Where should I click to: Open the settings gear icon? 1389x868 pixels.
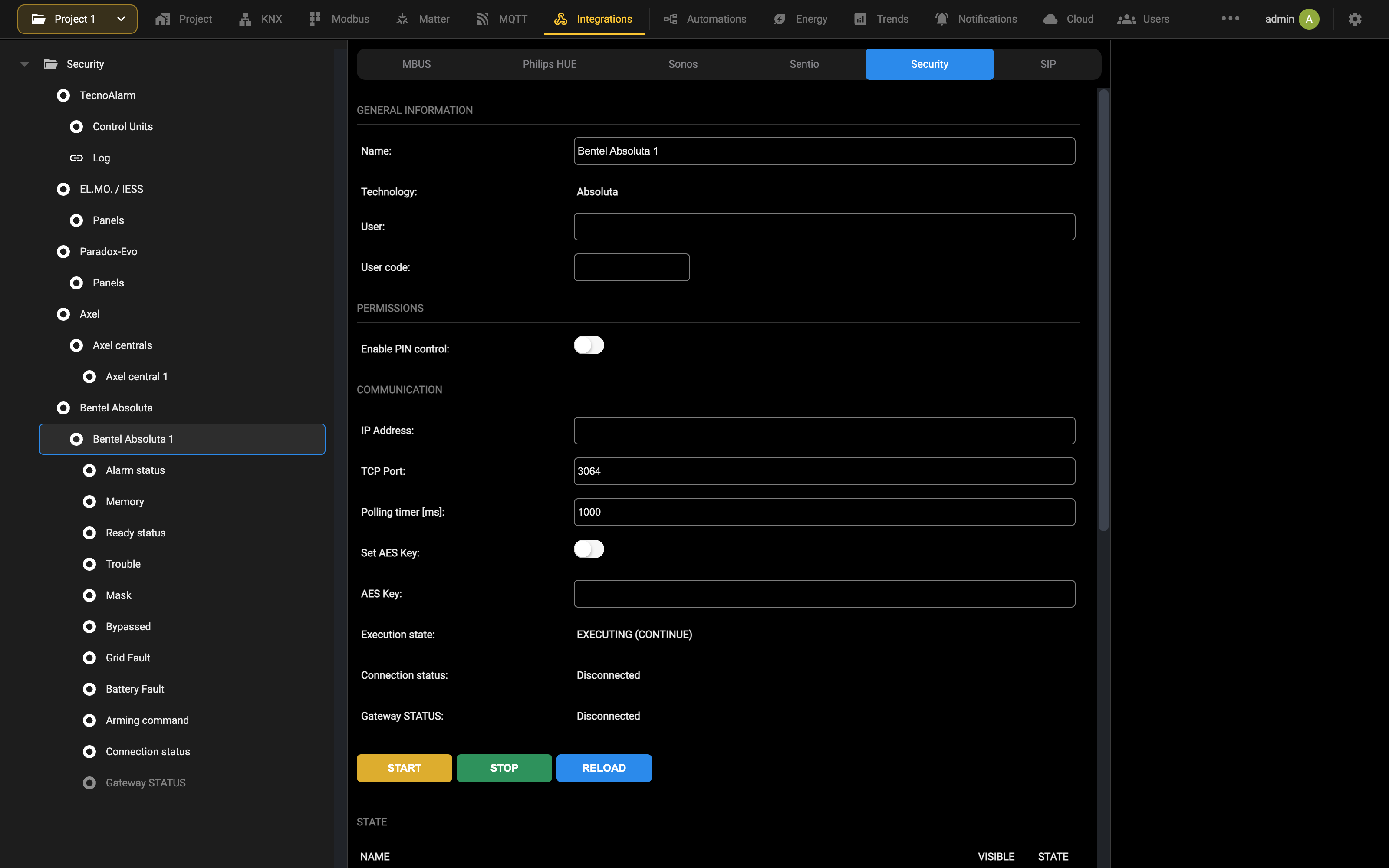click(1355, 19)
